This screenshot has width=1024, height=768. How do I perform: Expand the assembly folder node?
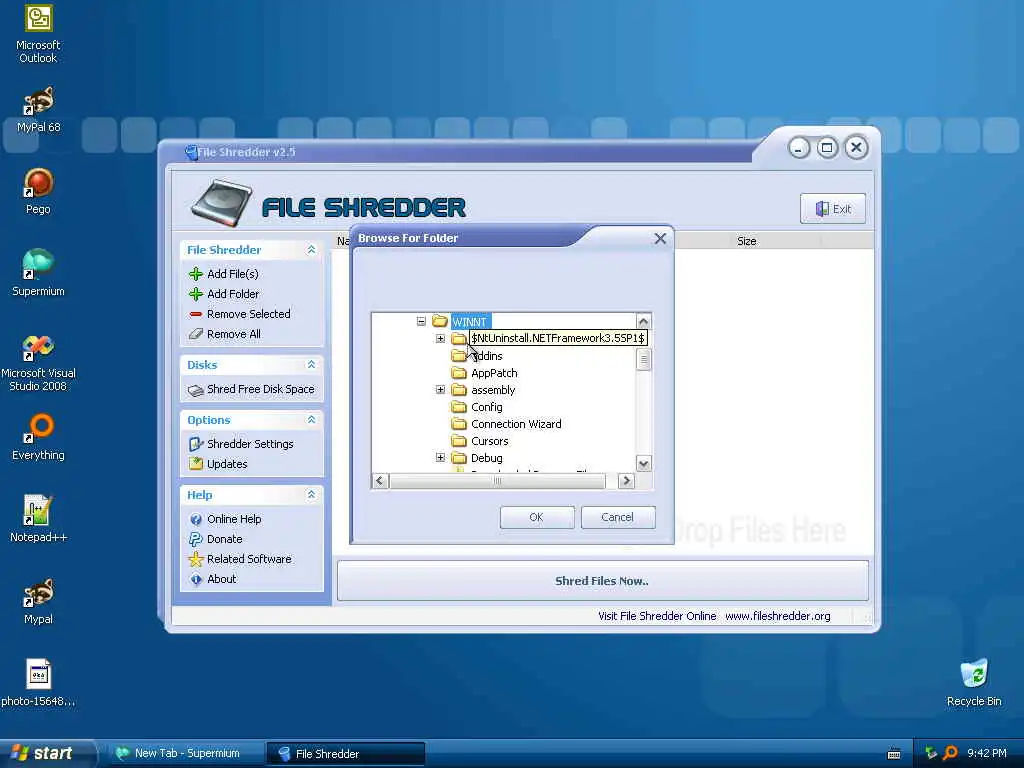[440, 389]
